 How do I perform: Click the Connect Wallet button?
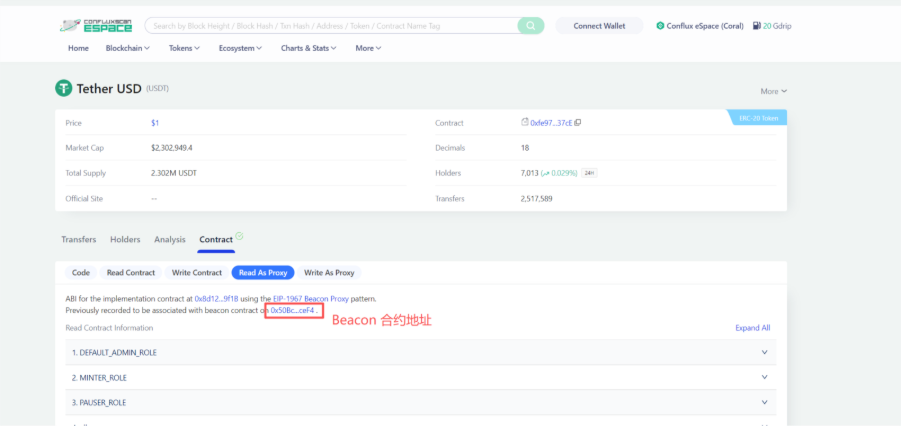pos(599,26)
